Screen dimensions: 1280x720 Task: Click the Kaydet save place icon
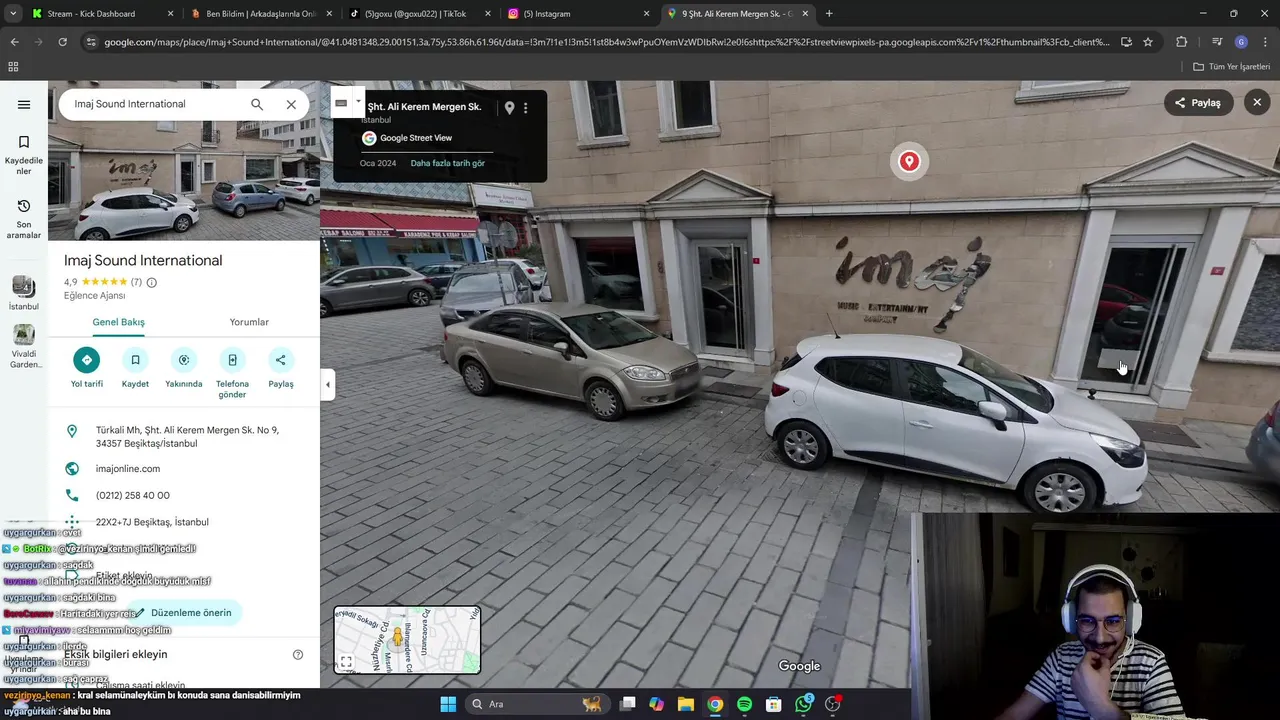(x=135, y=360)
